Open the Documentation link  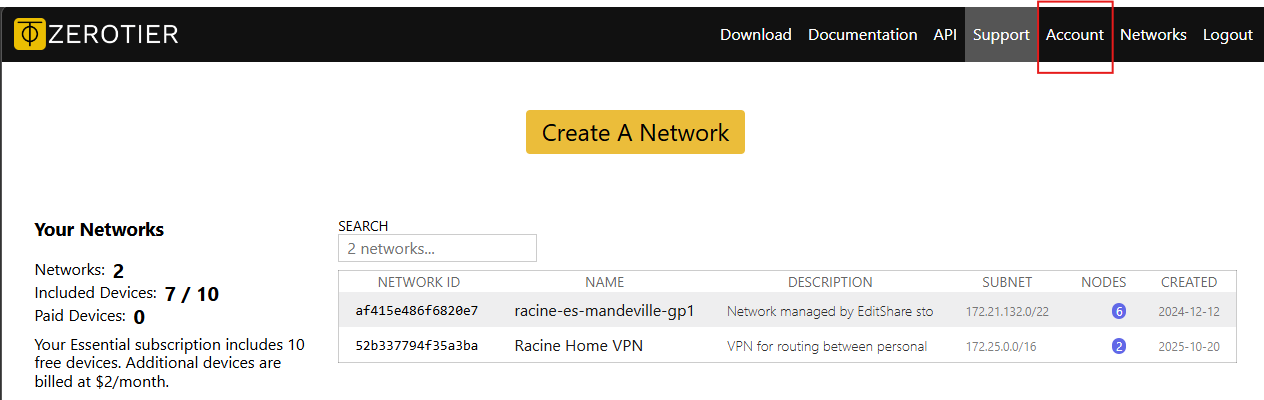(x=862, y=34)
